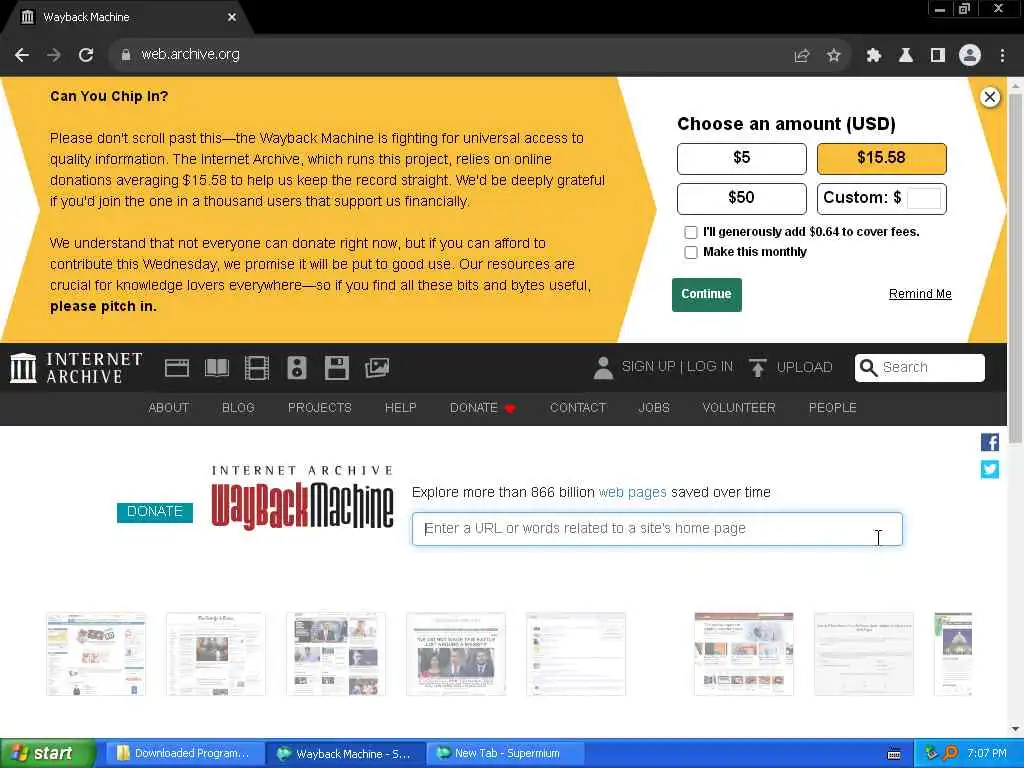Image resolution: width=1024 pixels, height=768 pixels.
Task: Go back with browser back arrow
Action: click(x=22, y=55)
